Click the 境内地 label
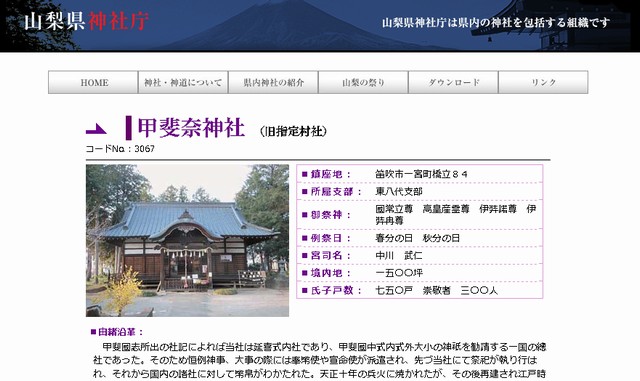Image resolution: width=640 pixels, height=381 pixels. pyautogui.click(x=326, y=273)
